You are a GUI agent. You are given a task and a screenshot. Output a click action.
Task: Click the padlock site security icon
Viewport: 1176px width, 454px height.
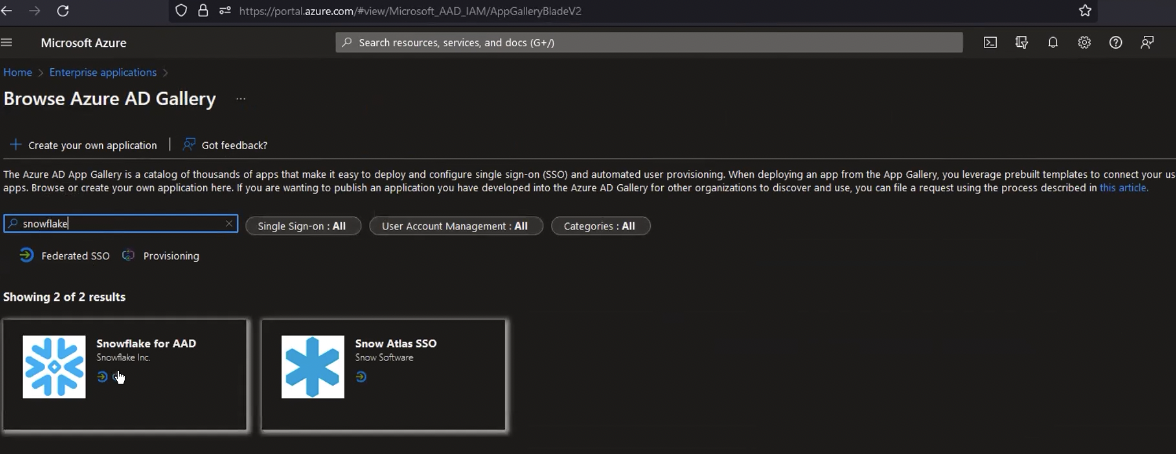pos(202,11)
